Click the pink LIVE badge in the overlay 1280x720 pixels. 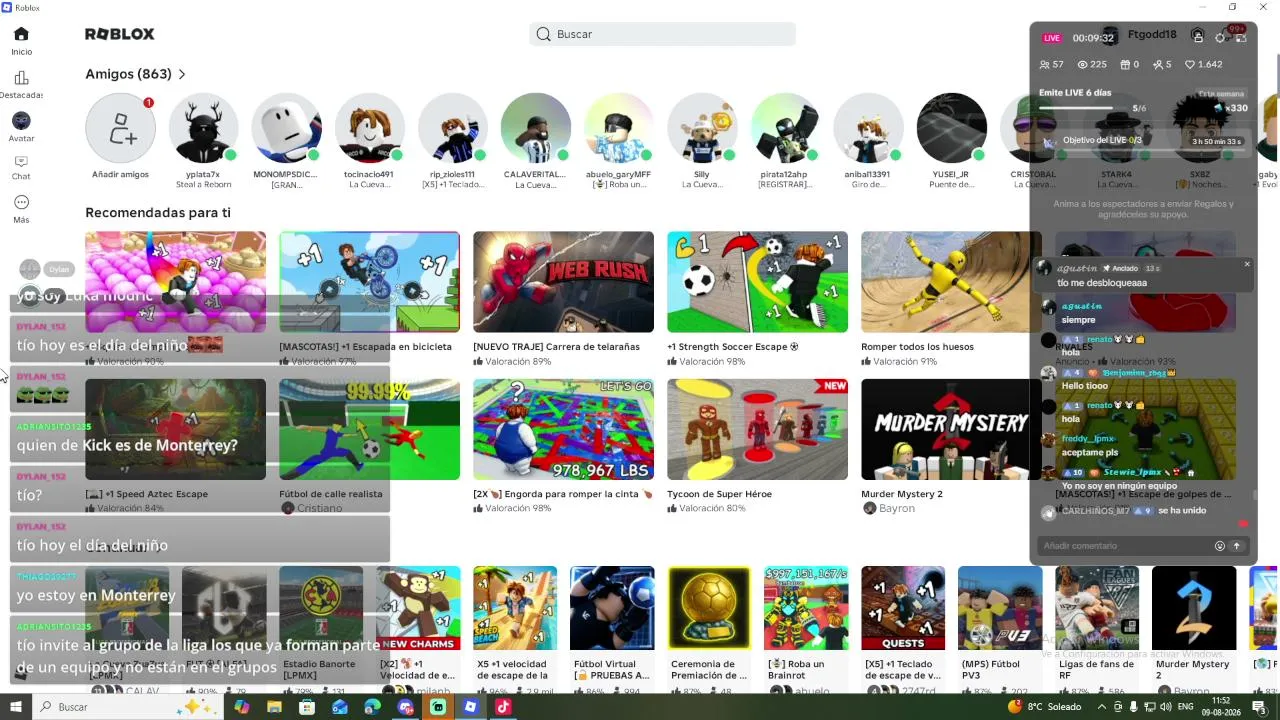(x=1052, y=38)
